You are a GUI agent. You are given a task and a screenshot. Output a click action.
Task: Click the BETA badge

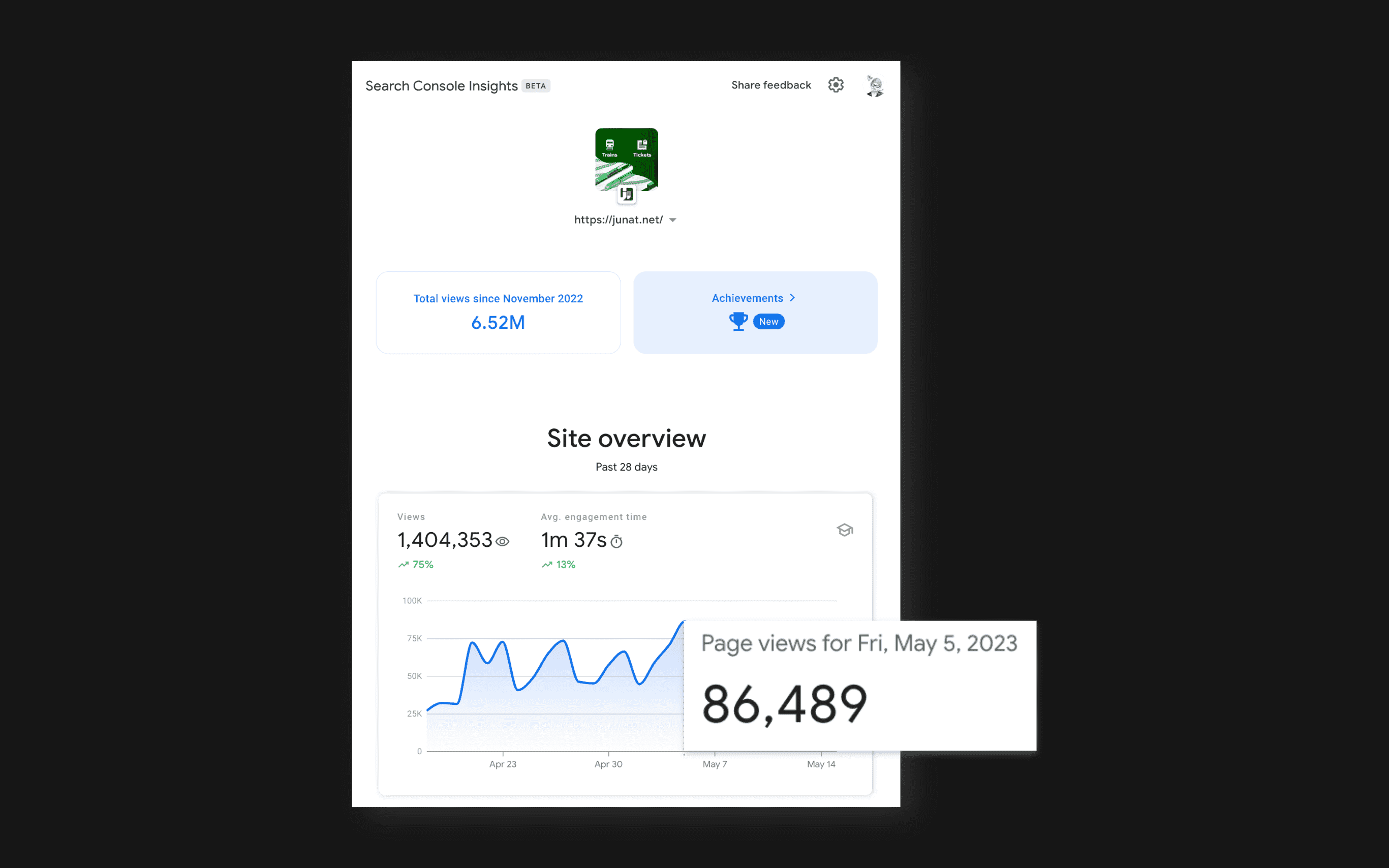click(536, 85)
